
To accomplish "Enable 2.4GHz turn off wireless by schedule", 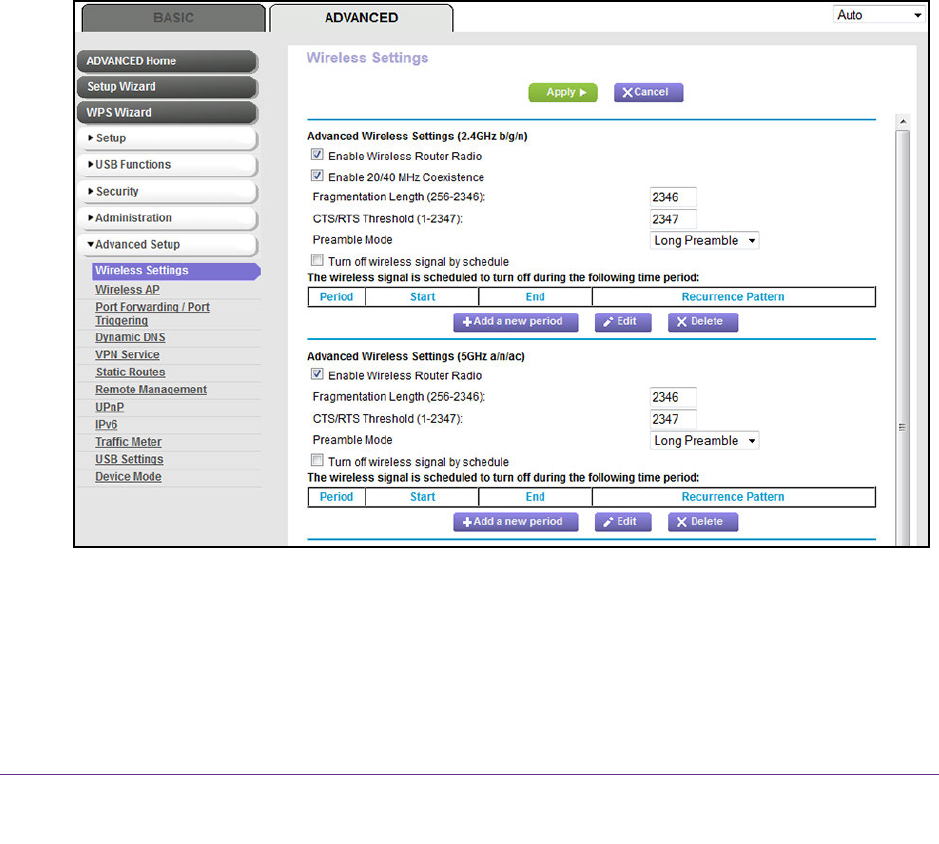I will pyautogui.click(x=317, y=261).
